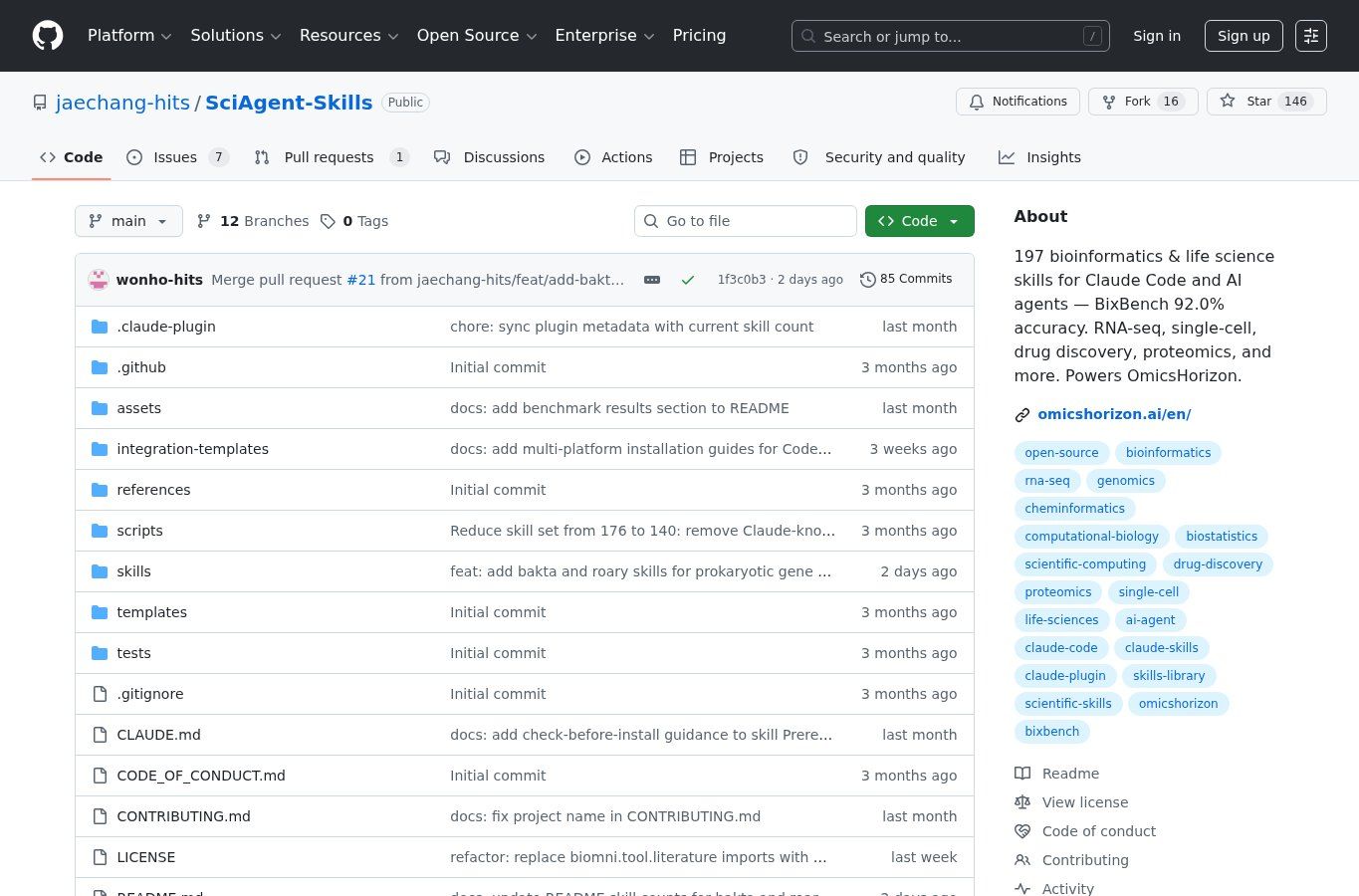This screenshot has width=1359, height=896.
Task: Click the Activity pulse icon
Action: point(1022,889)
